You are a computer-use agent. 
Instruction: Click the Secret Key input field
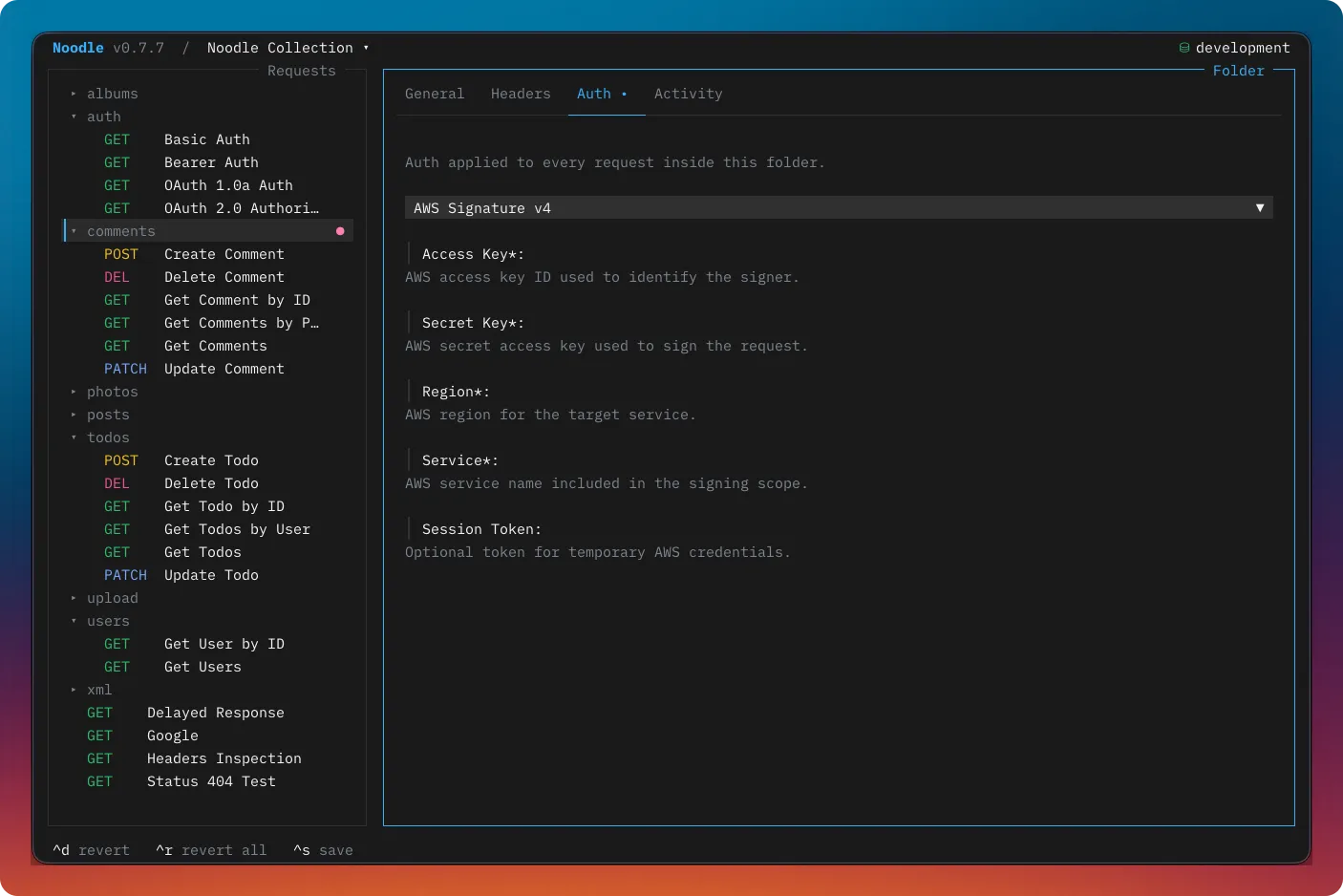coord(839,323)
